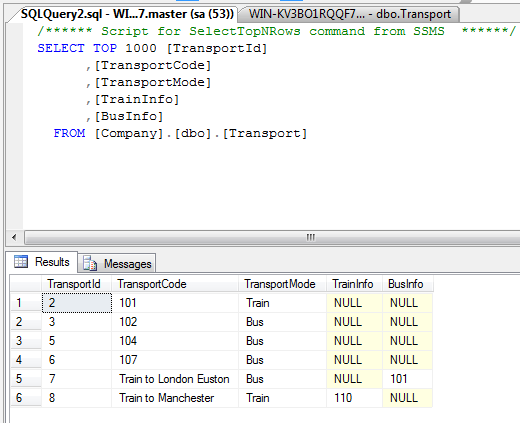Click the TrainInfo column header
Image resolution: width=520 pixels, height=423 pixels.
point(354,284)
